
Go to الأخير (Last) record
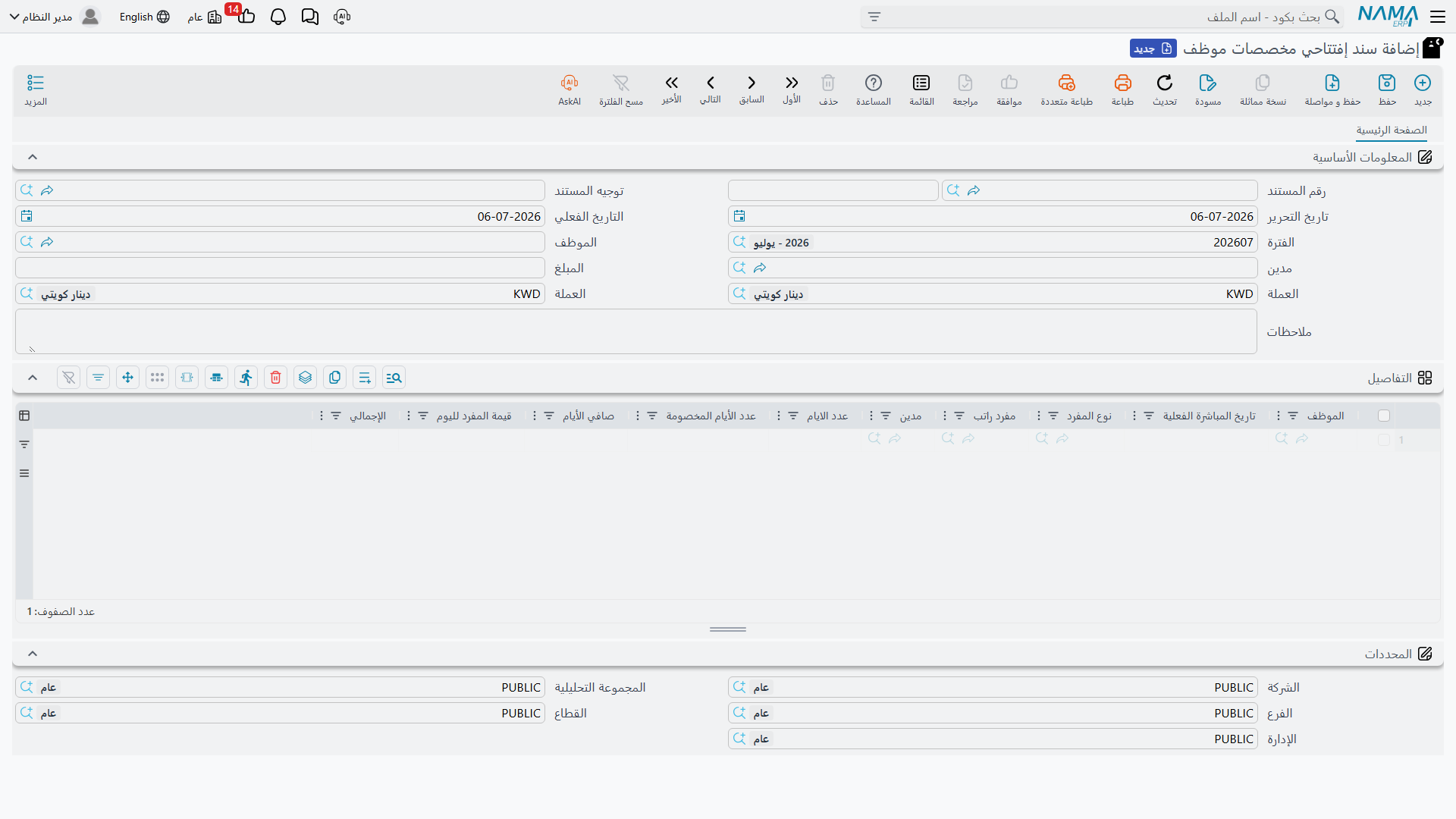(671, 89)
